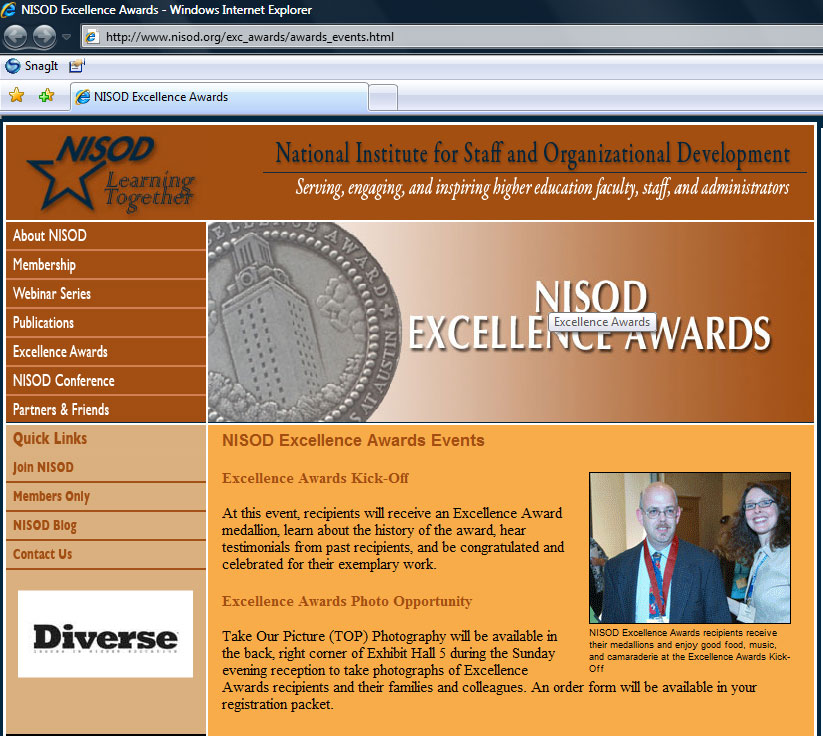Viewport: 823px width, 736px height.
Task: Click Add to Favorites star-plus icon
Action: (46, 96)
